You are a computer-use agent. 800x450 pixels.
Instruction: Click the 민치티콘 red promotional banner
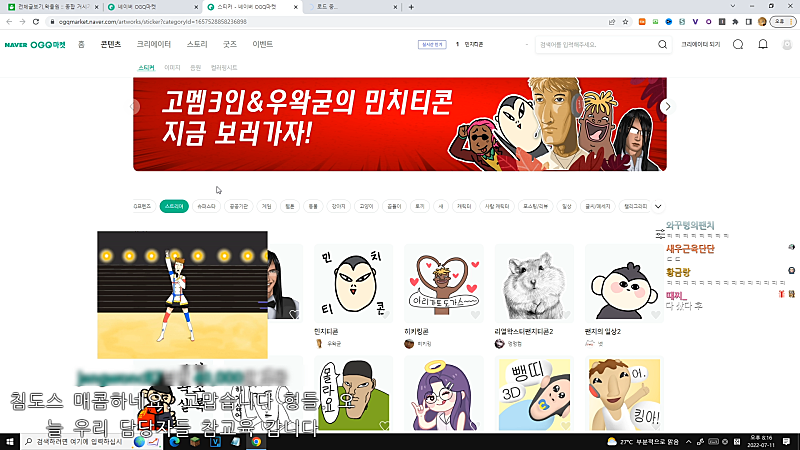tap(400, 124)
